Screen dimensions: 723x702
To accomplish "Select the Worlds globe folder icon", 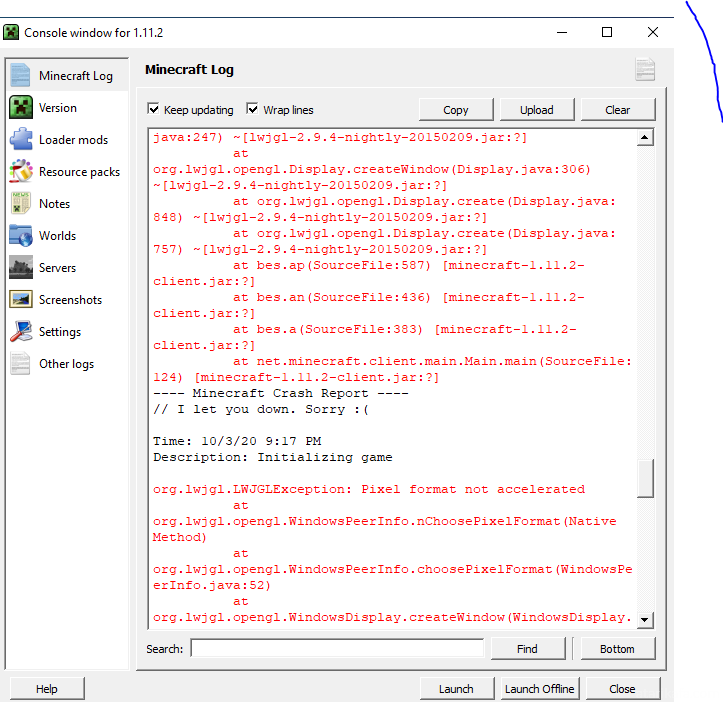I will (x=20, y=236).
